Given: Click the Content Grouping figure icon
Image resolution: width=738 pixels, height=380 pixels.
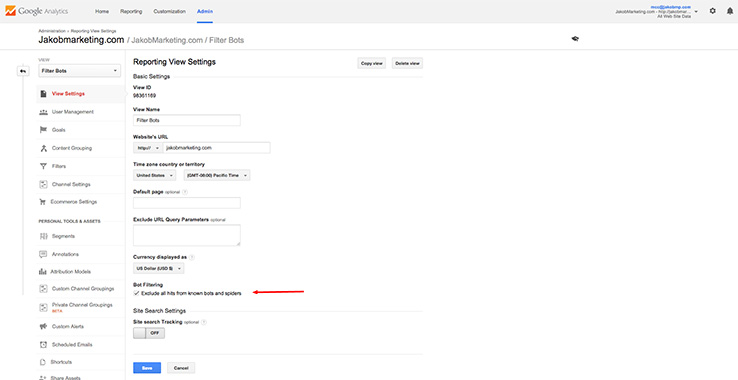Looking at the screenshot, I should pos(43,148).
